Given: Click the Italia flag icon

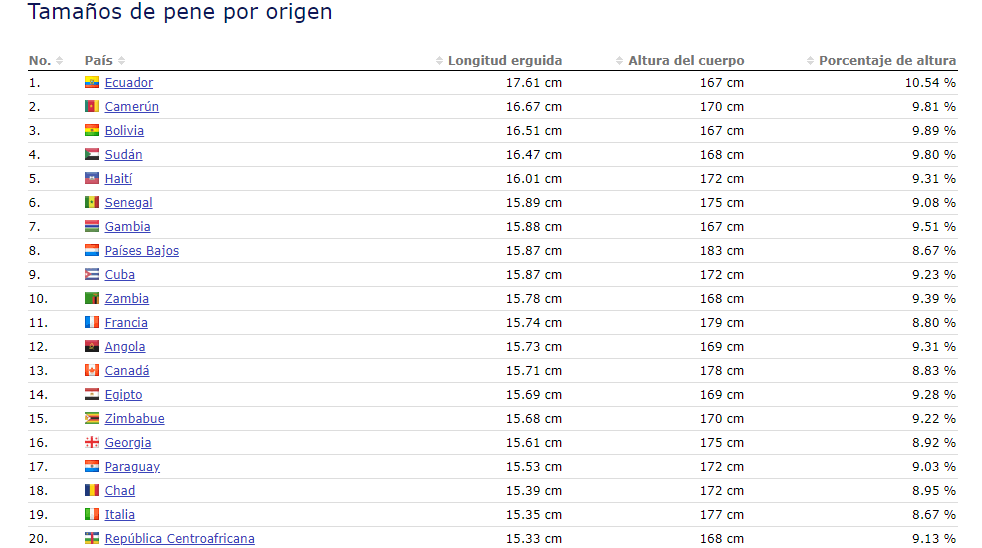Looking at the screenshot, I should pos(92,515).
